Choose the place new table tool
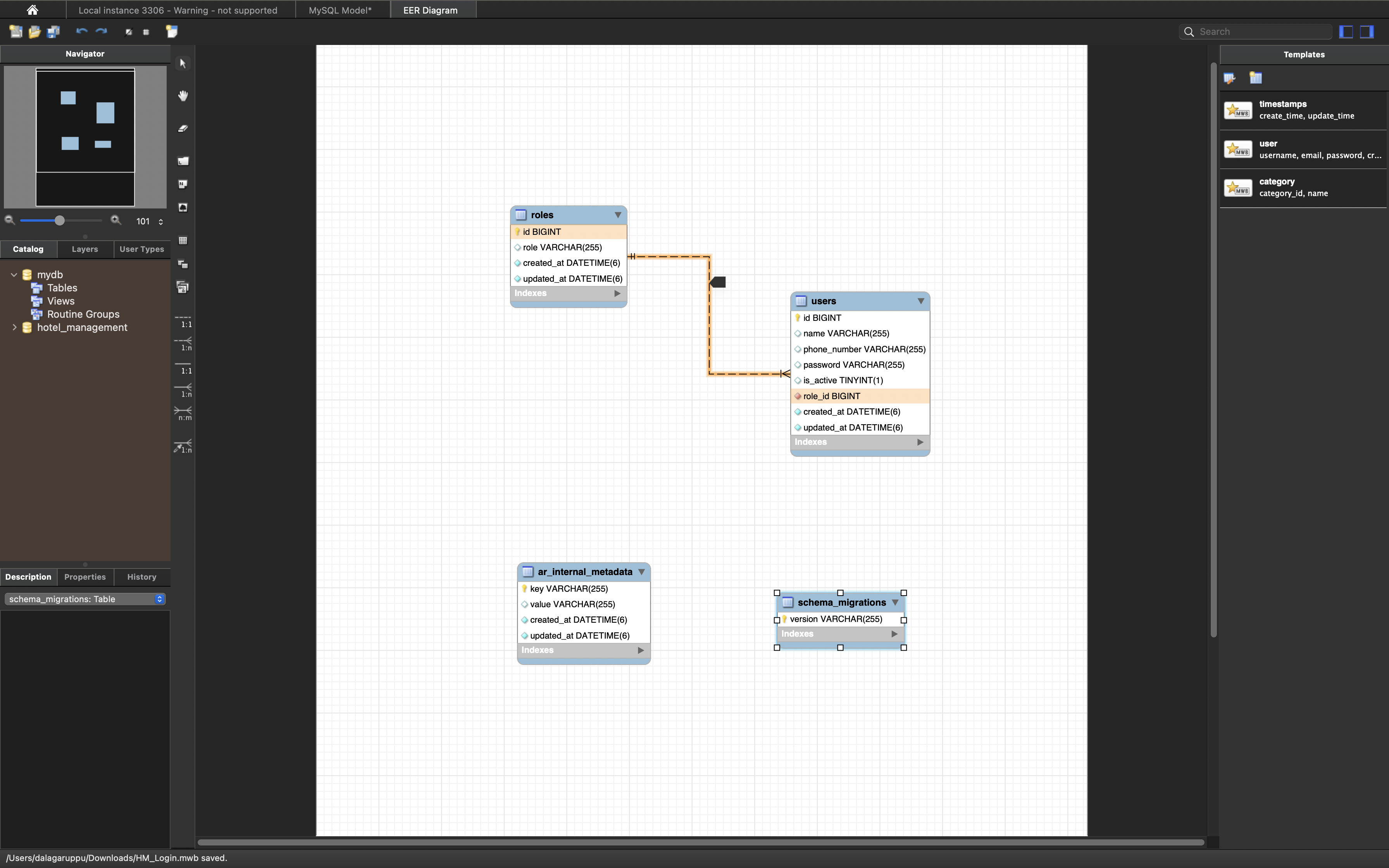This screenshot has height=868, width=1389. pyautogui.click(x=183, y=241)
